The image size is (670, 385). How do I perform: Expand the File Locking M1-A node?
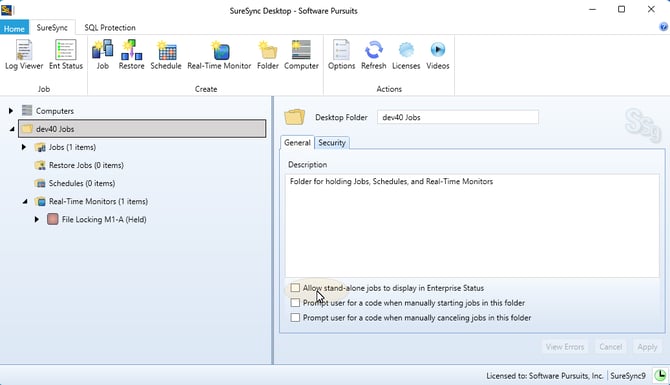[37, 219]
